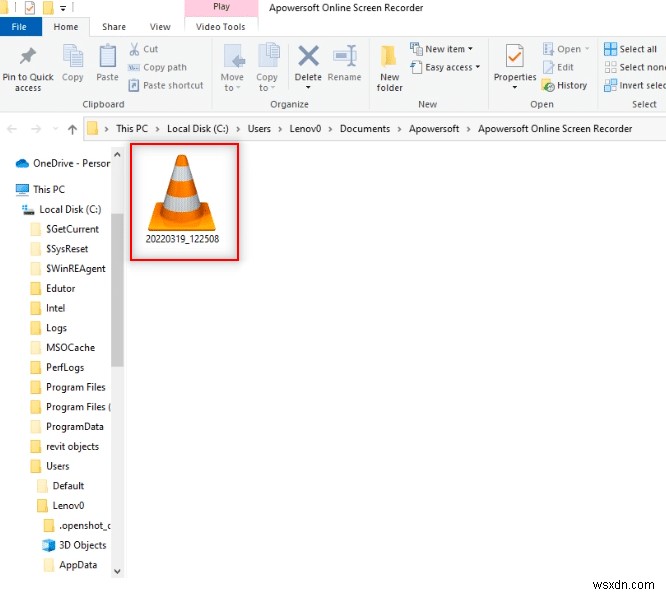Open the Move to menu
This screenshot has height=595, width=666.
[232, 68]
